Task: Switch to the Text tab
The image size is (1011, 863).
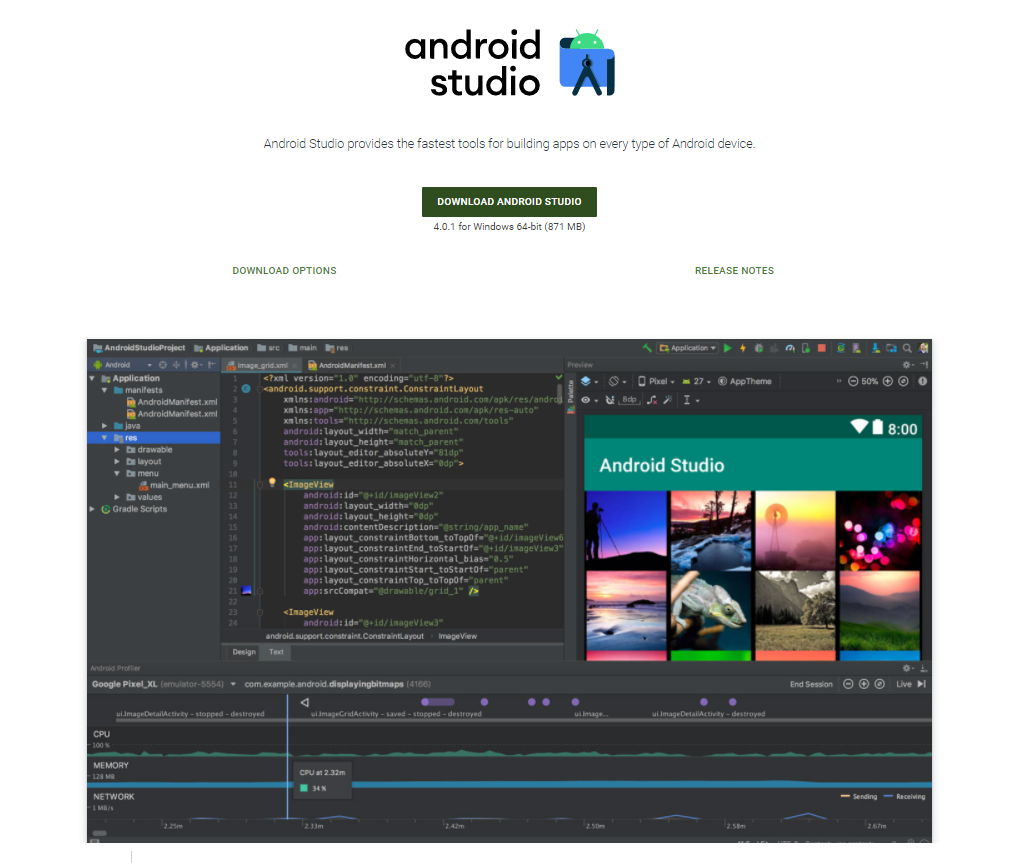Action: (x=276, y=652)
